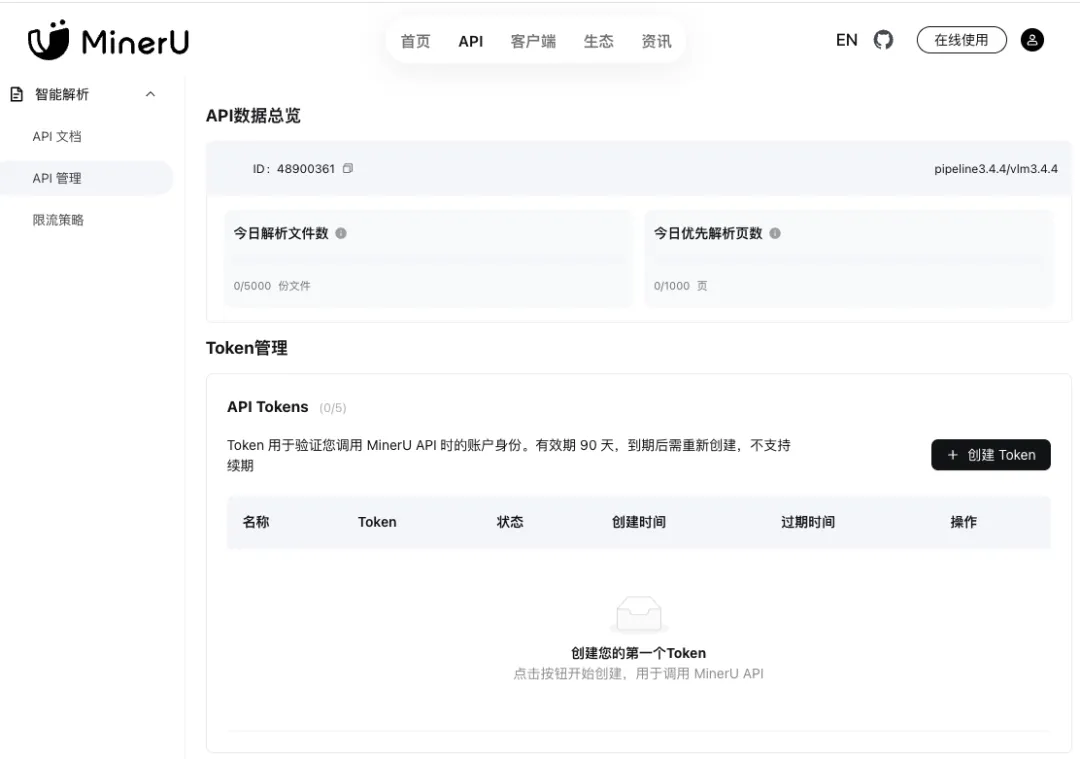The width and height of the screenshot is (1080, 759).
Task: Click the 0/1000 页 value
Action: [681, 286]
